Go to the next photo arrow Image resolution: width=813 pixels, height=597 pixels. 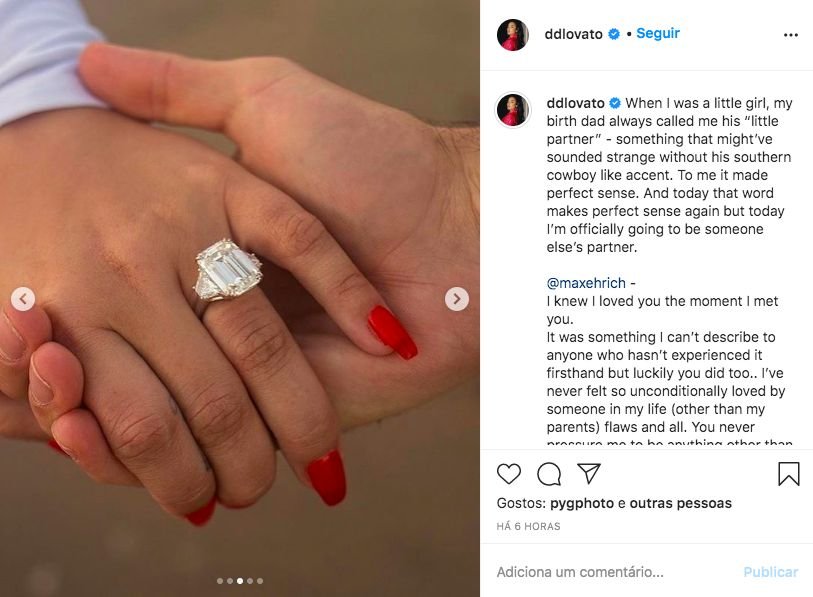(x=457, y=299)
